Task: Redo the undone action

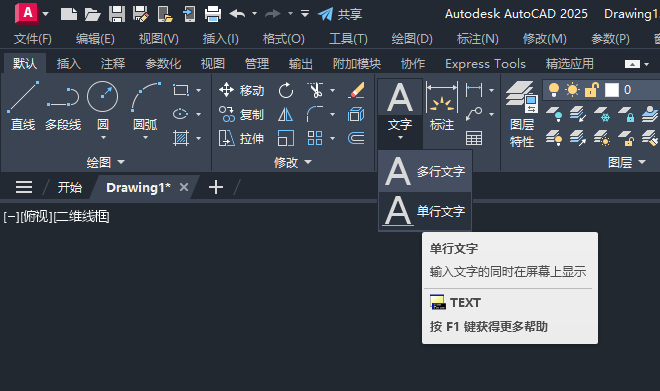Action: coord(273,14)
